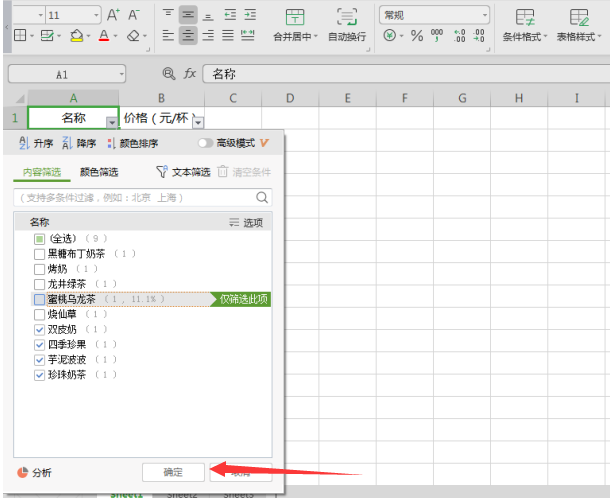
Task: Open the 选项 options menu
Action: pos(246,223)
